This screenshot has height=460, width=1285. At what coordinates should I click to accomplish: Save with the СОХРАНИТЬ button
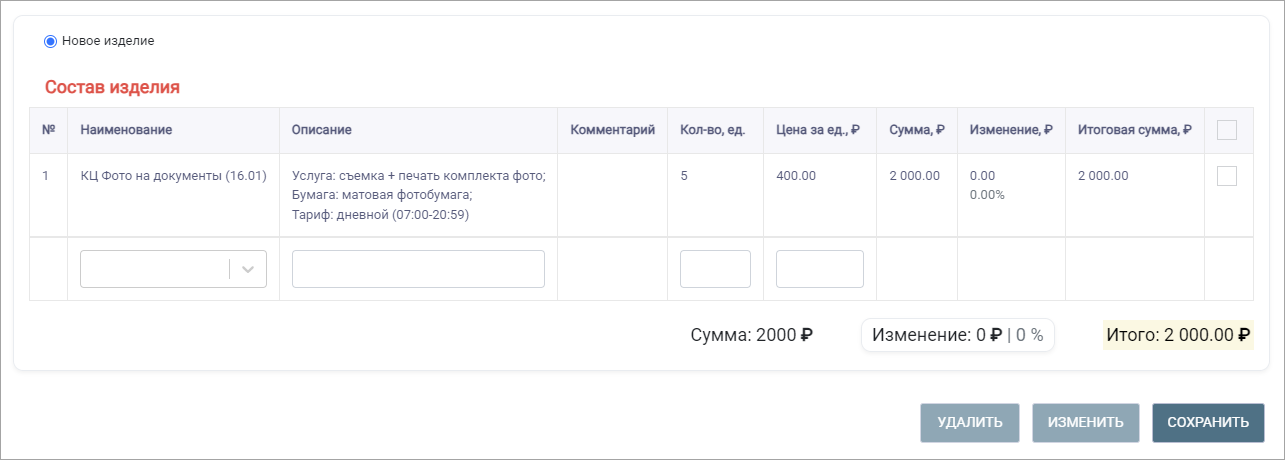(x=1208, y=423)
